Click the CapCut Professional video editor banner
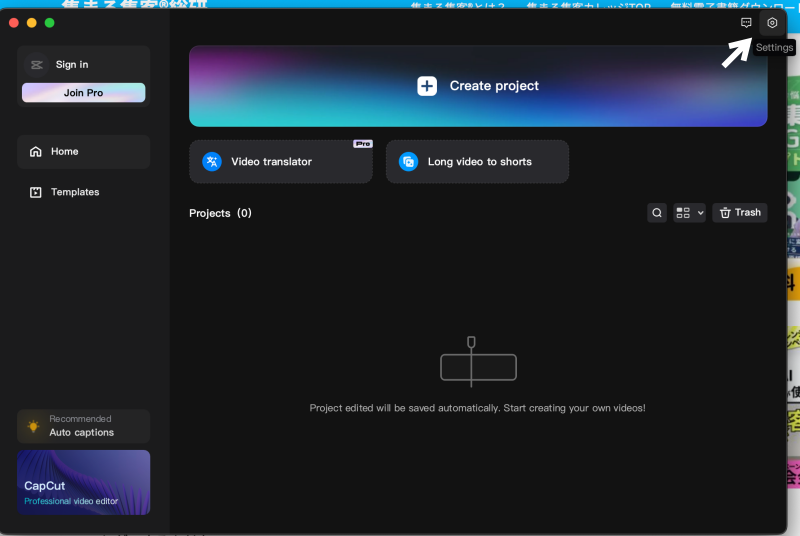Image resolution: width=800 pixels, height=536 pixels. pos(83,482)
